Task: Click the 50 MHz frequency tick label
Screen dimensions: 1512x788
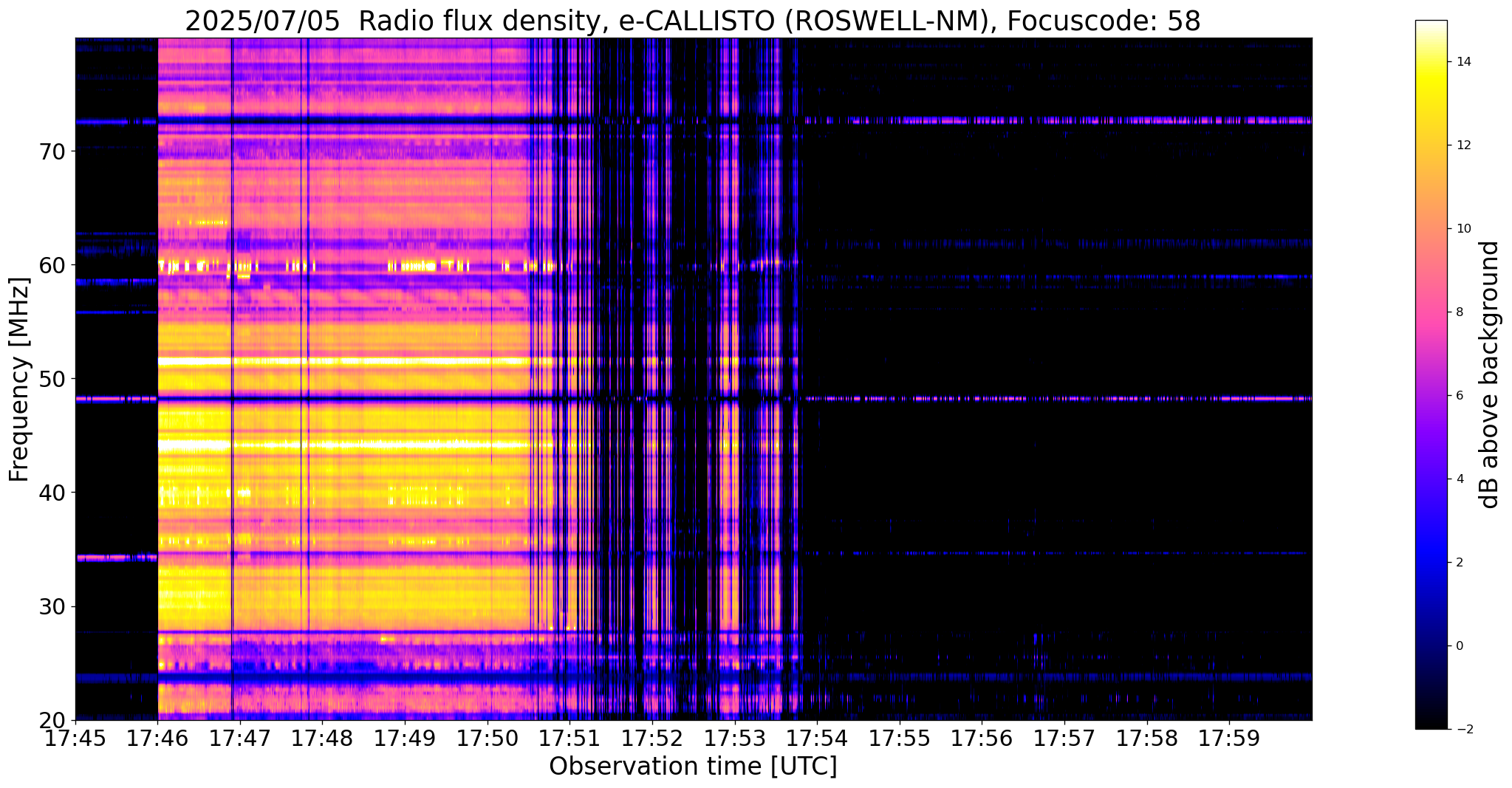Action: 52,379
